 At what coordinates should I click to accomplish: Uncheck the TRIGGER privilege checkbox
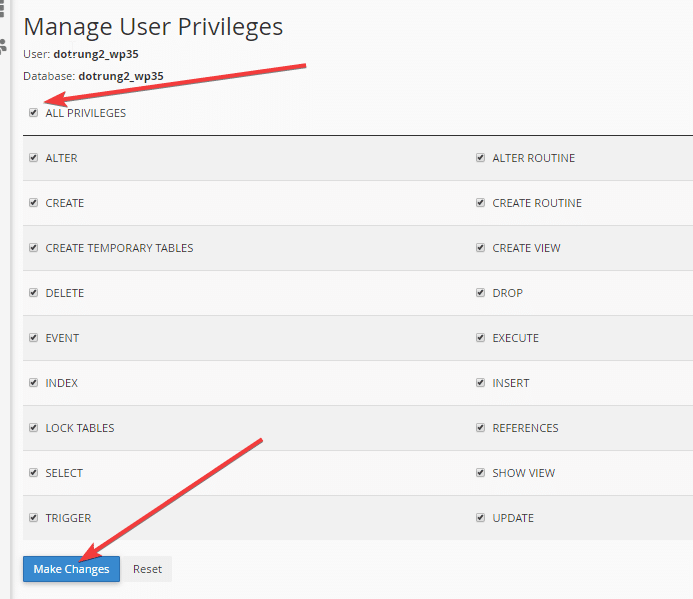(x=34, y=518)
